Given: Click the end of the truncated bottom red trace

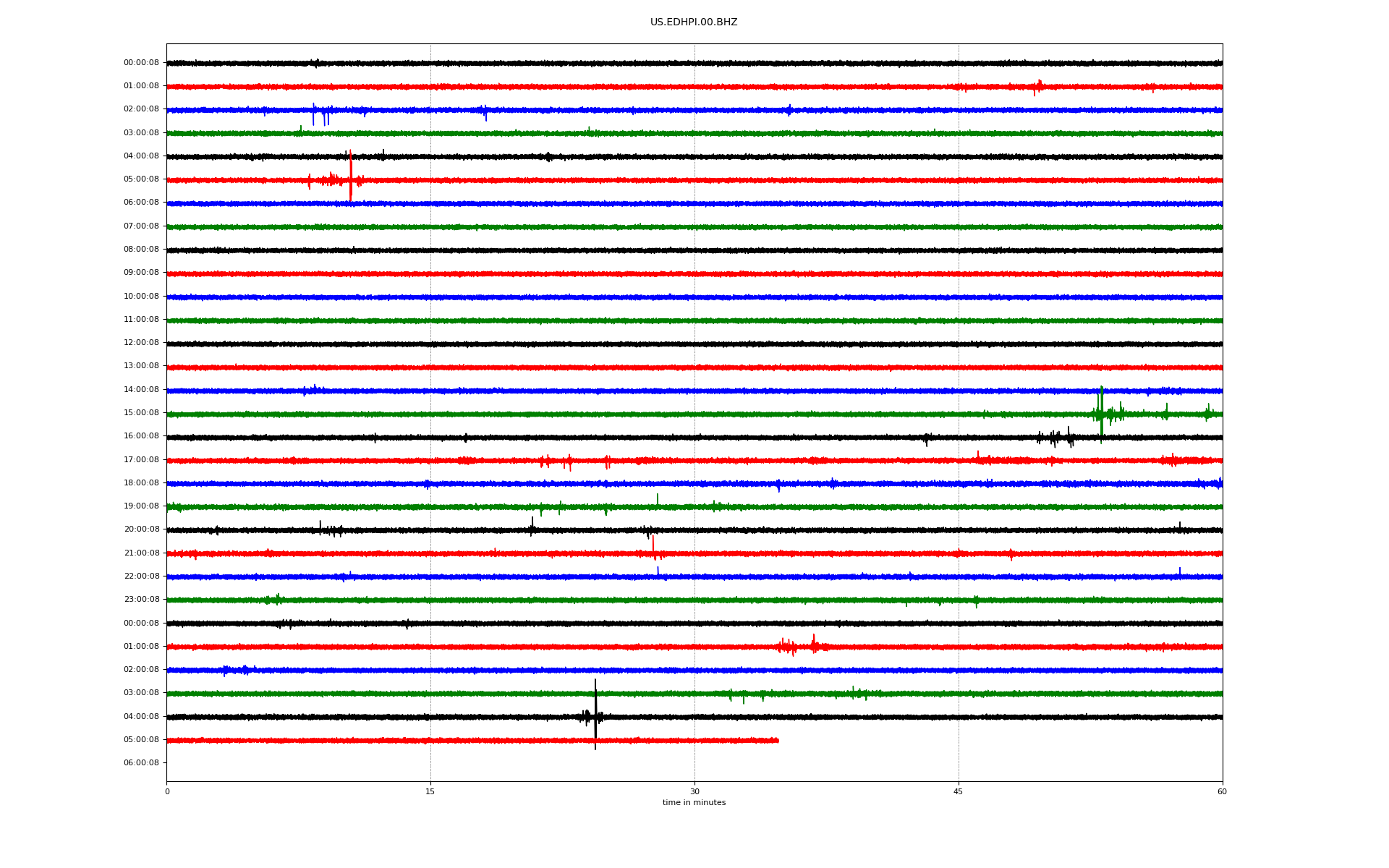Looking at the screenshot, I should [x=778, y=741].
